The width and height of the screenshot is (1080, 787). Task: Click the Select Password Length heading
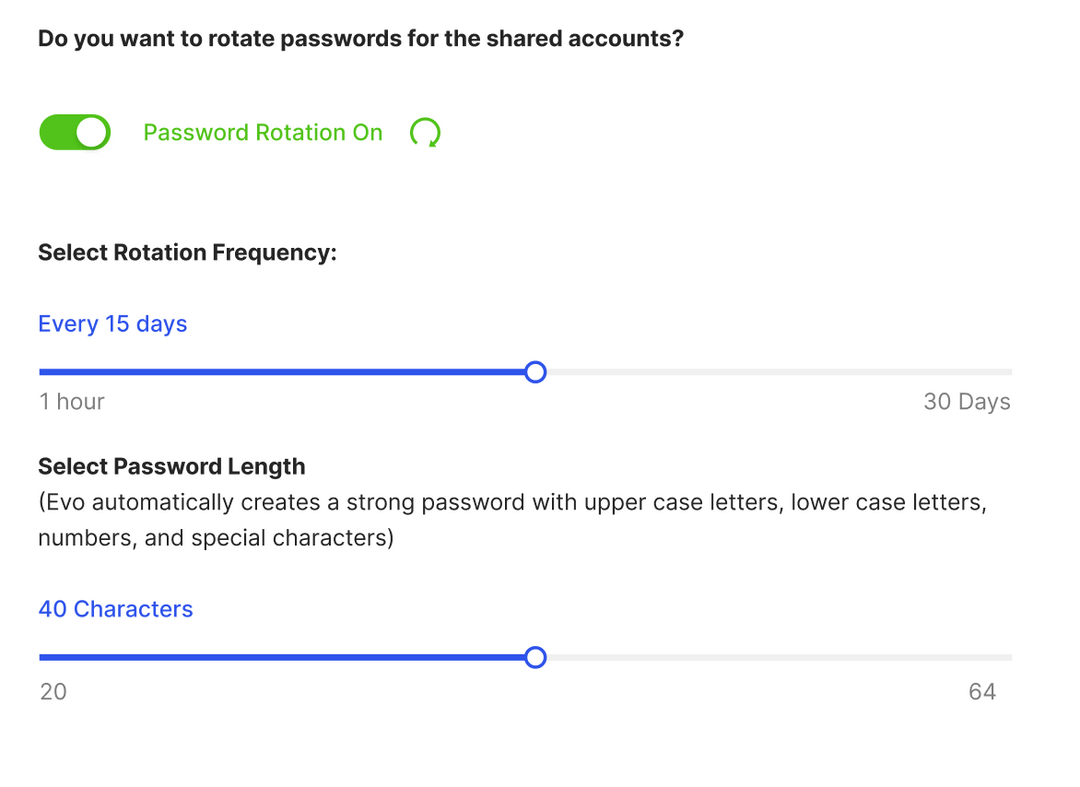[x=172, y=466]
